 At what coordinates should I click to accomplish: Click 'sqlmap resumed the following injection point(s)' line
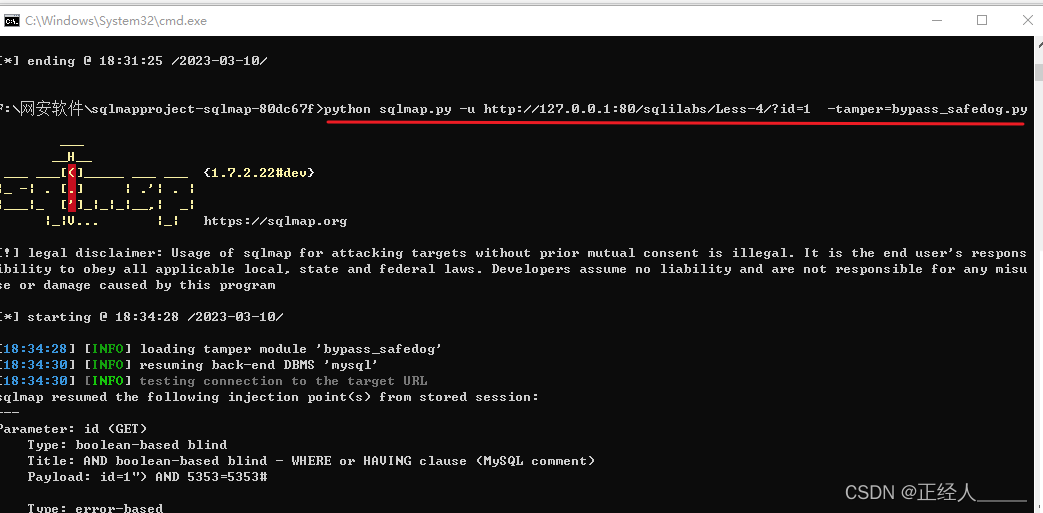click(x=269, y=397)
